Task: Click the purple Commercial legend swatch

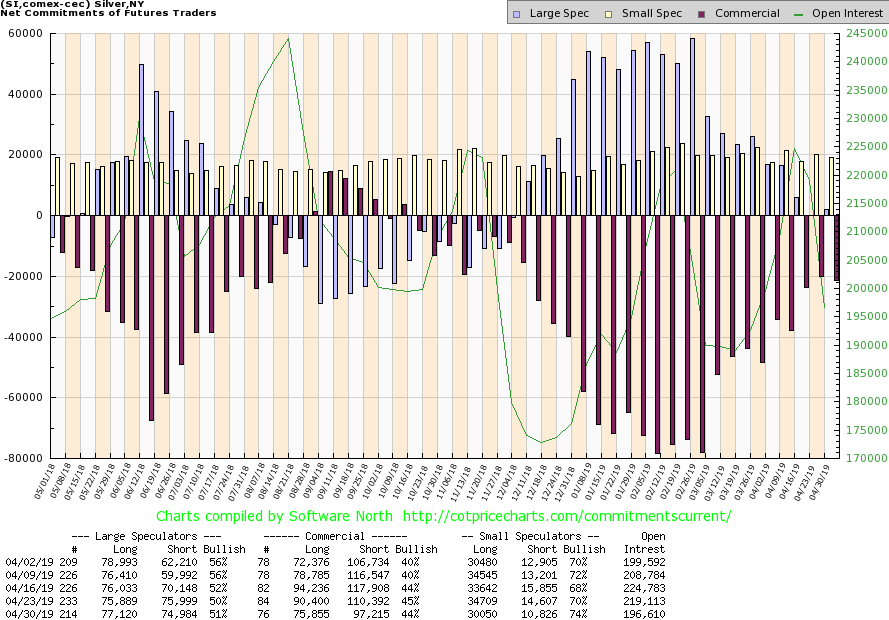Action: pos(702,14)
